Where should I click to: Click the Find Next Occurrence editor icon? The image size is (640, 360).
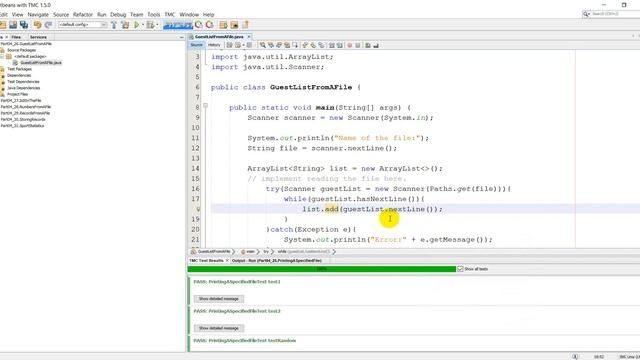coord(279,45)
